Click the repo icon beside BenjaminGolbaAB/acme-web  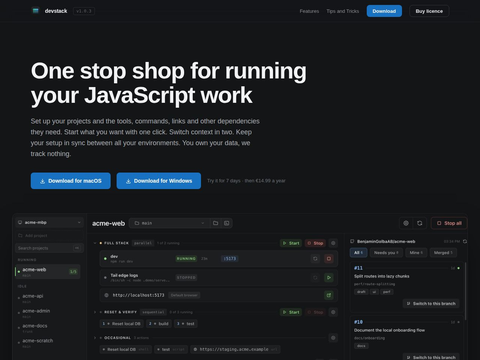pyautogui.click(x=352, y=241)
